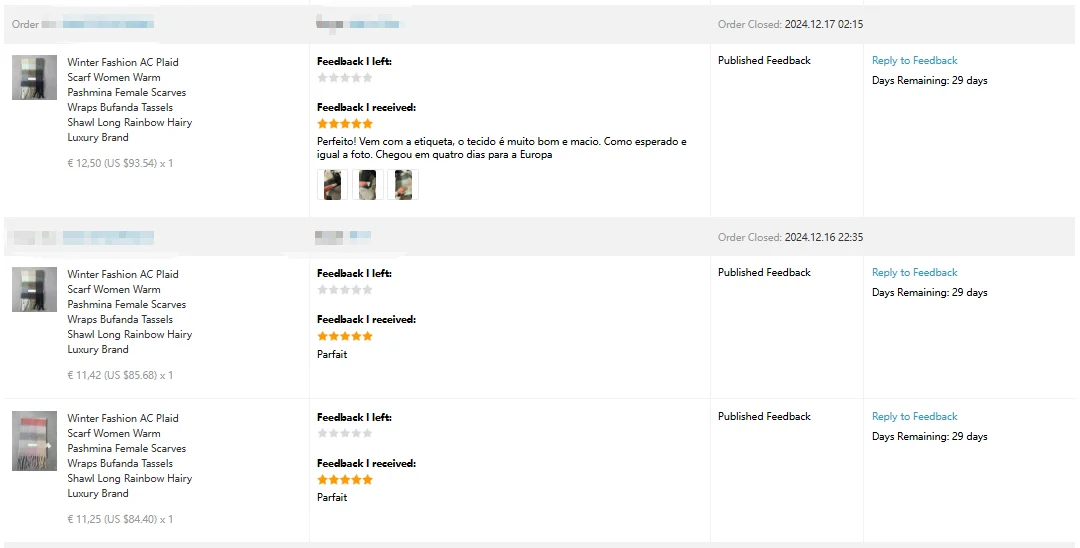Open the middle review photo attachment
Image resolution: width=1080 pixels, height=548 pixels.
pos(368,185)
